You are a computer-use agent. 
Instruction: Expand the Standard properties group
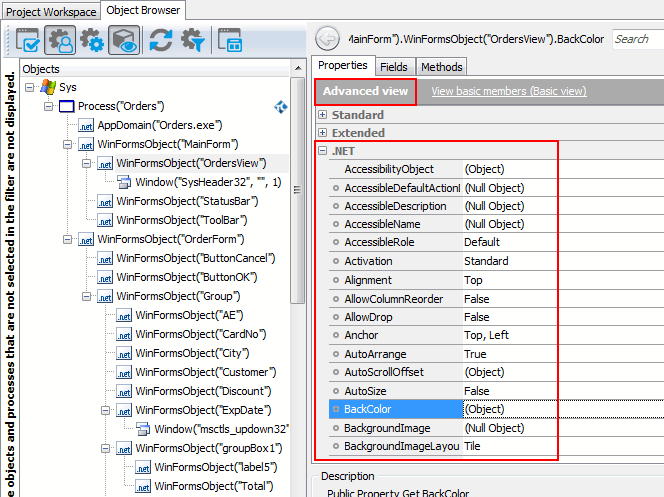(x=322, y=115)
